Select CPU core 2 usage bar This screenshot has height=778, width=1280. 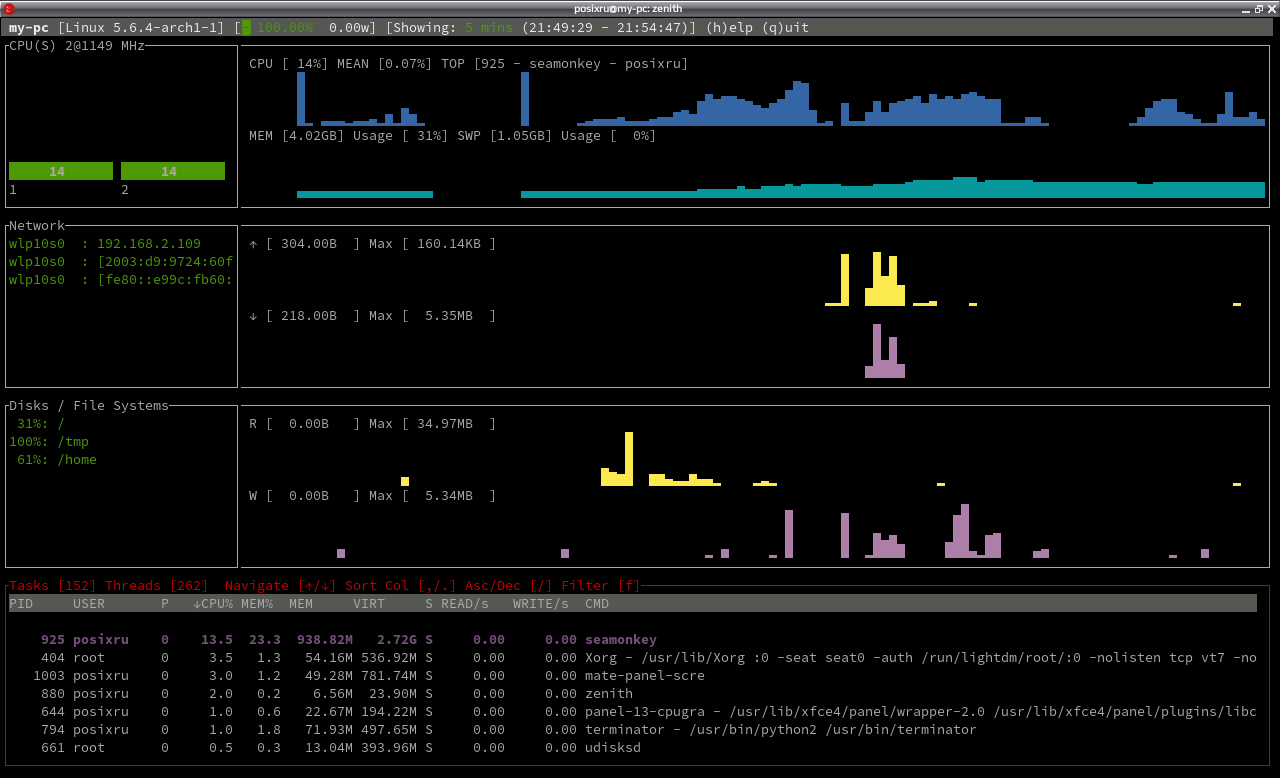tap(173, 171)
